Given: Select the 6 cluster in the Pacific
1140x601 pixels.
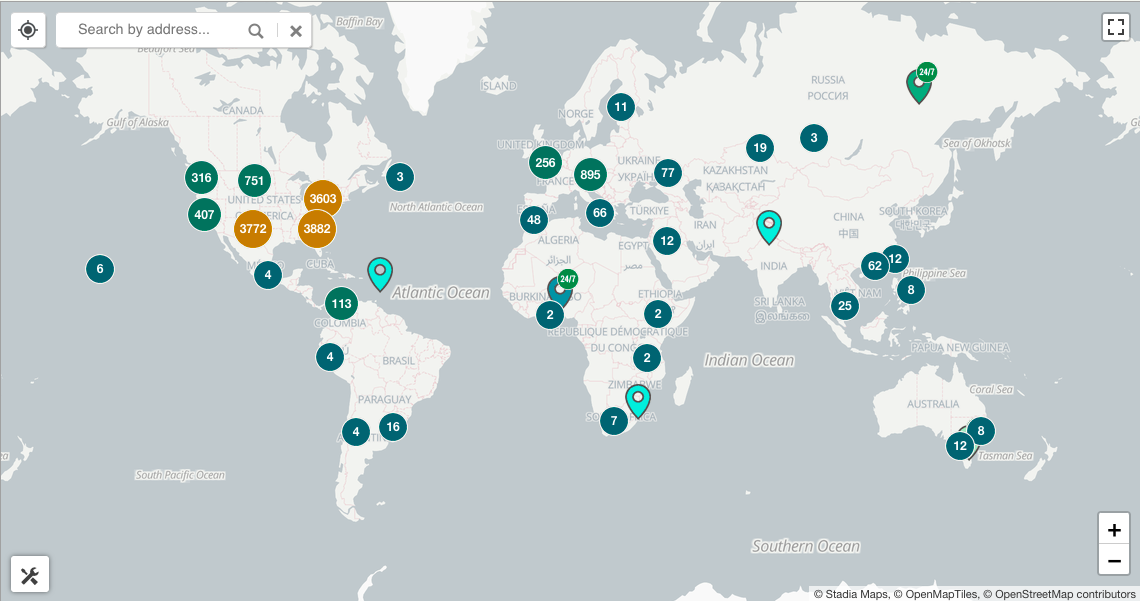Looking at the screenshot, I should pyautogui.click(x=100, y=269).
